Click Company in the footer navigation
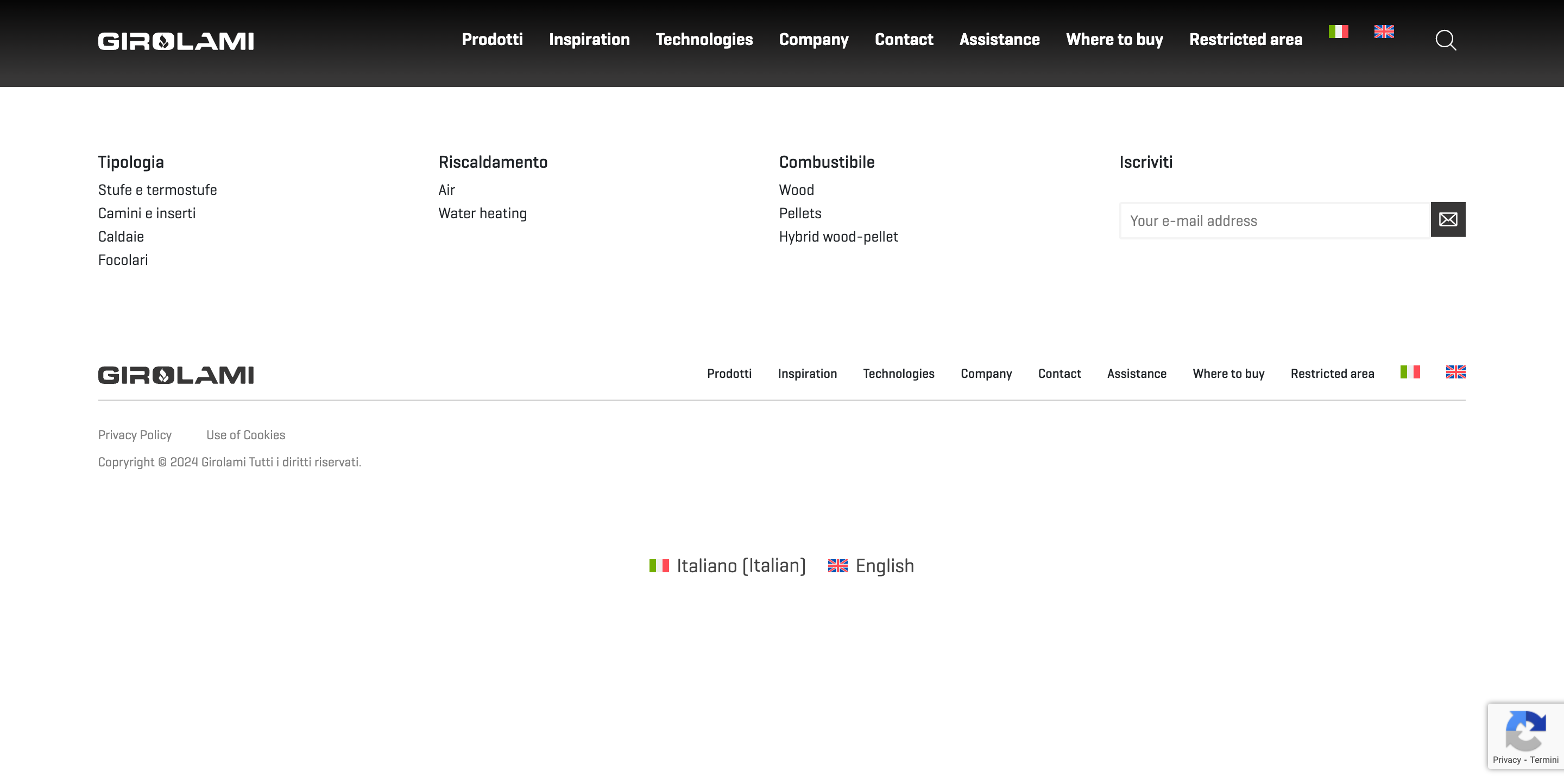Screen dimensions: 1564x784 point(986,374)
